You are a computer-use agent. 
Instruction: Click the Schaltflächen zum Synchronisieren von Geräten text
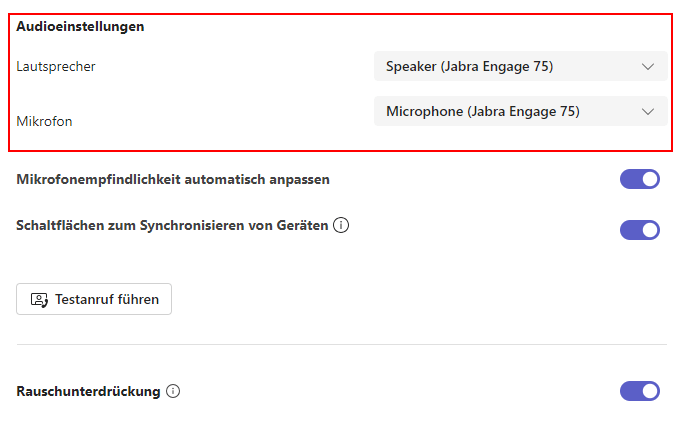(172, 225)
